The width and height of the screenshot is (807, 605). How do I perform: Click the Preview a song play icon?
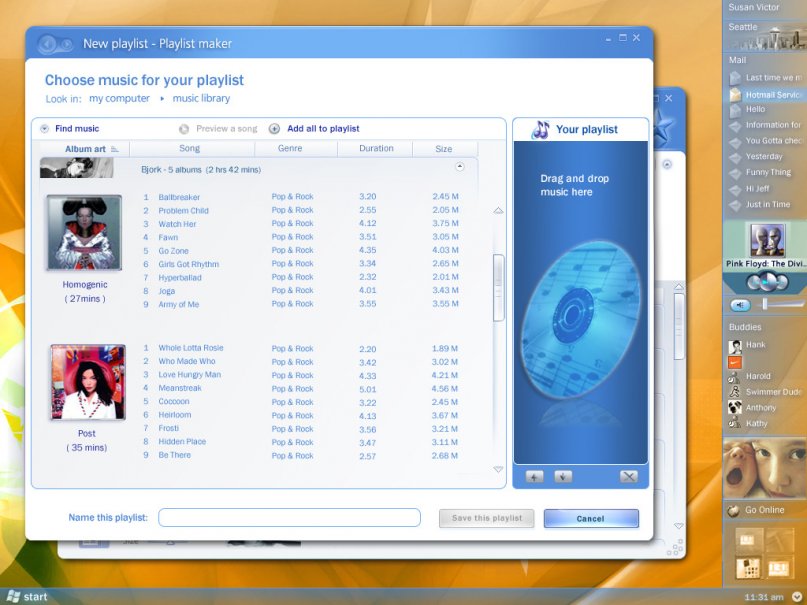[x=184, y=129]
